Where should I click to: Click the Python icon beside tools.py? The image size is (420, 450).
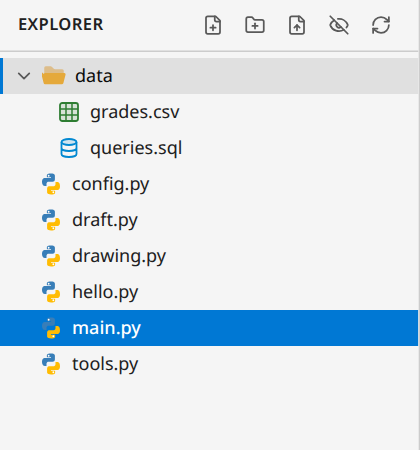(51, 364)
